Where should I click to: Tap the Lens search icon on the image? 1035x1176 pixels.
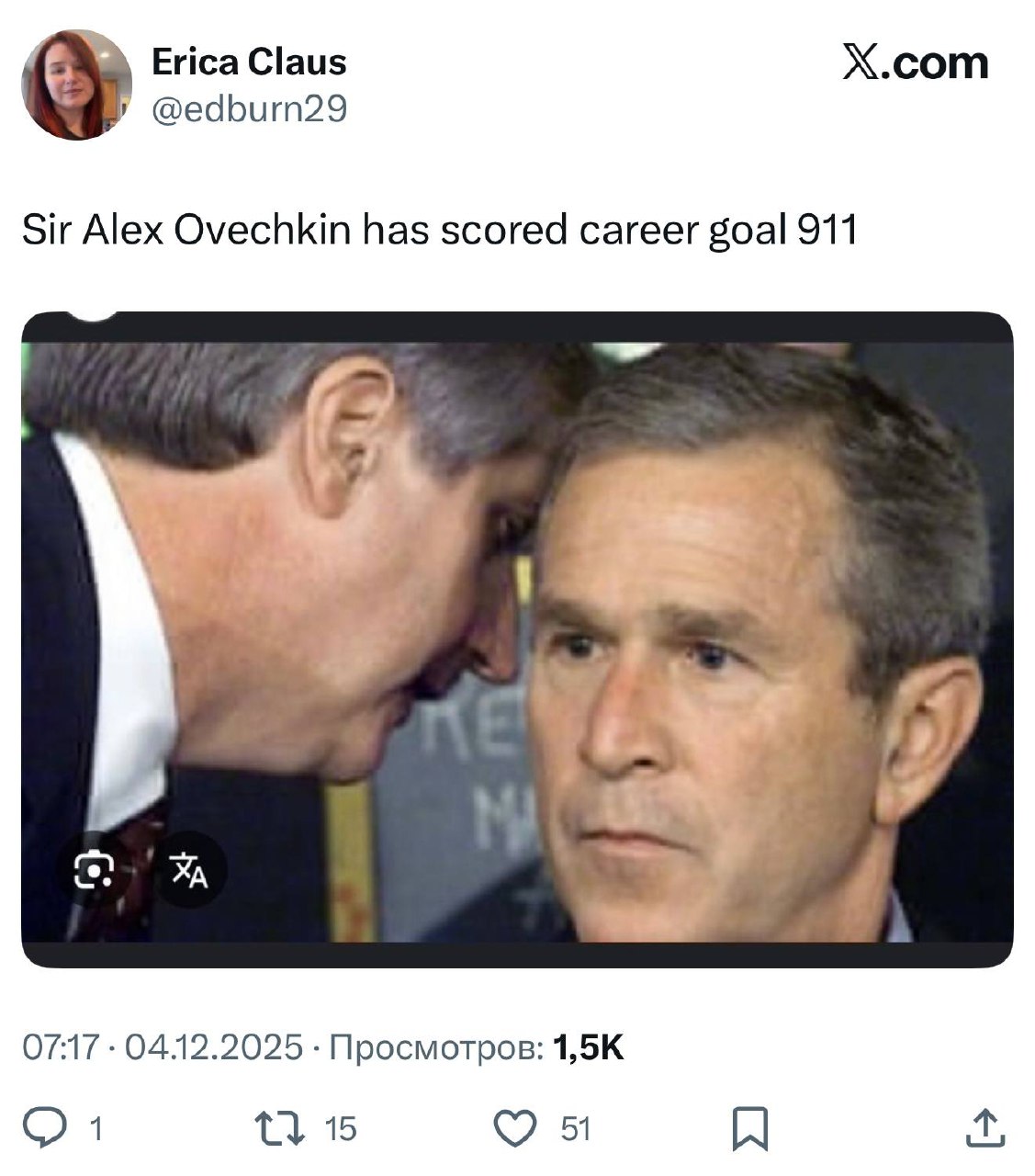click(x=94, y=869)
